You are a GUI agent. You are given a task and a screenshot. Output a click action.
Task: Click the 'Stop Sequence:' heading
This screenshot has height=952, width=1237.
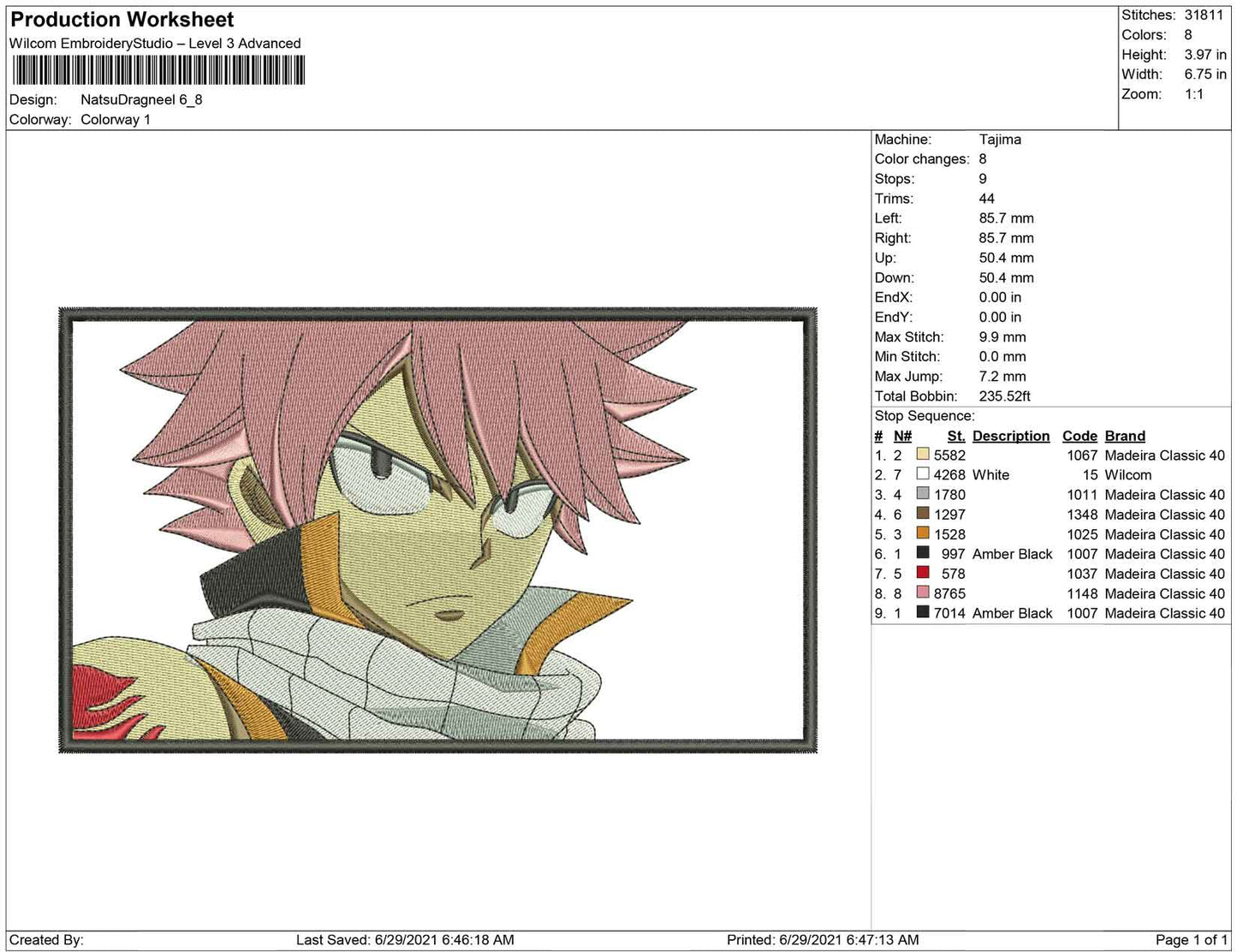pos(925,416)
